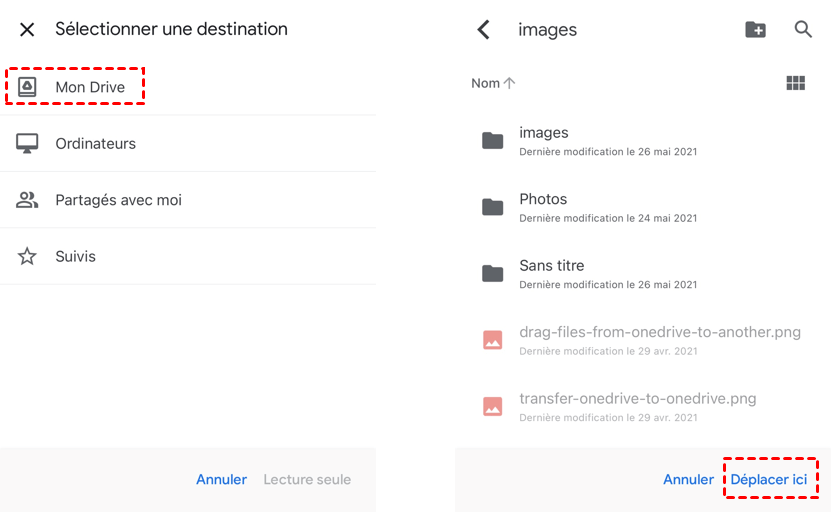831x512 pixels.
Task: Close the destination picker with X
Action: [27, 30]
